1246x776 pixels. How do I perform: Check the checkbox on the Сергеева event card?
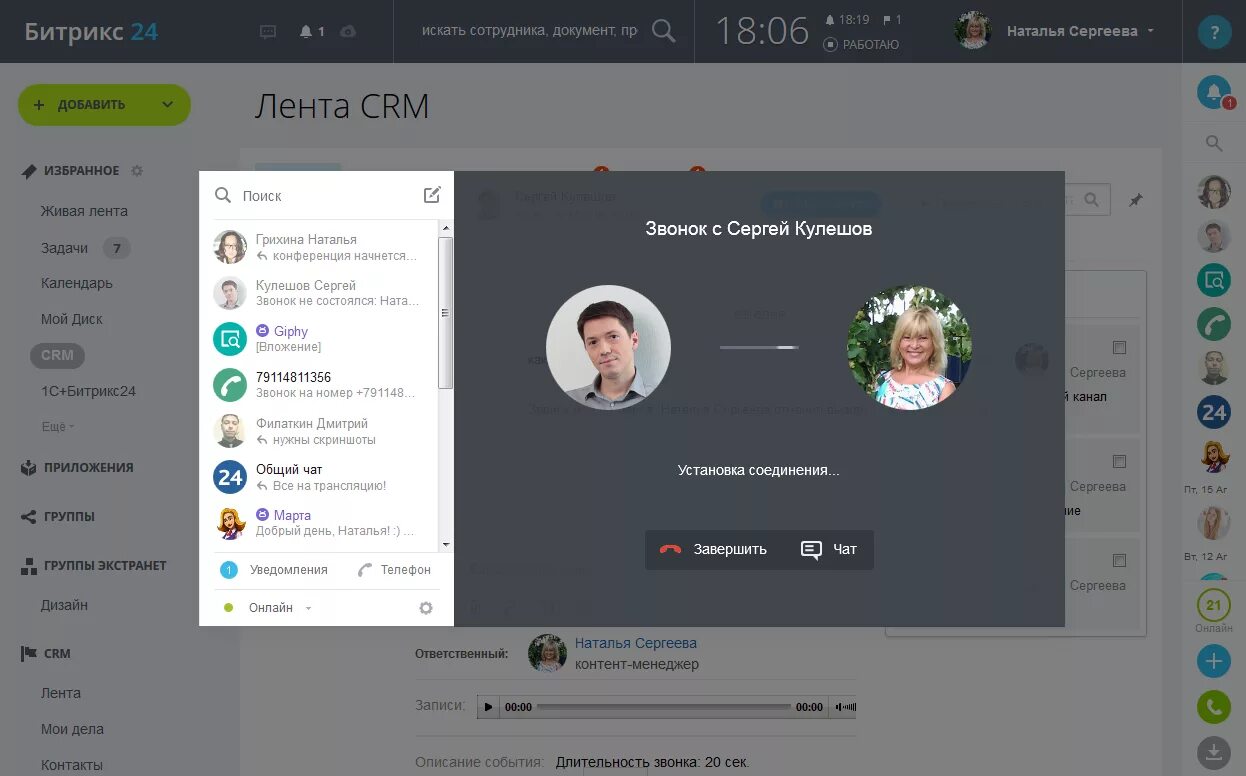(x=1117, y=347)
